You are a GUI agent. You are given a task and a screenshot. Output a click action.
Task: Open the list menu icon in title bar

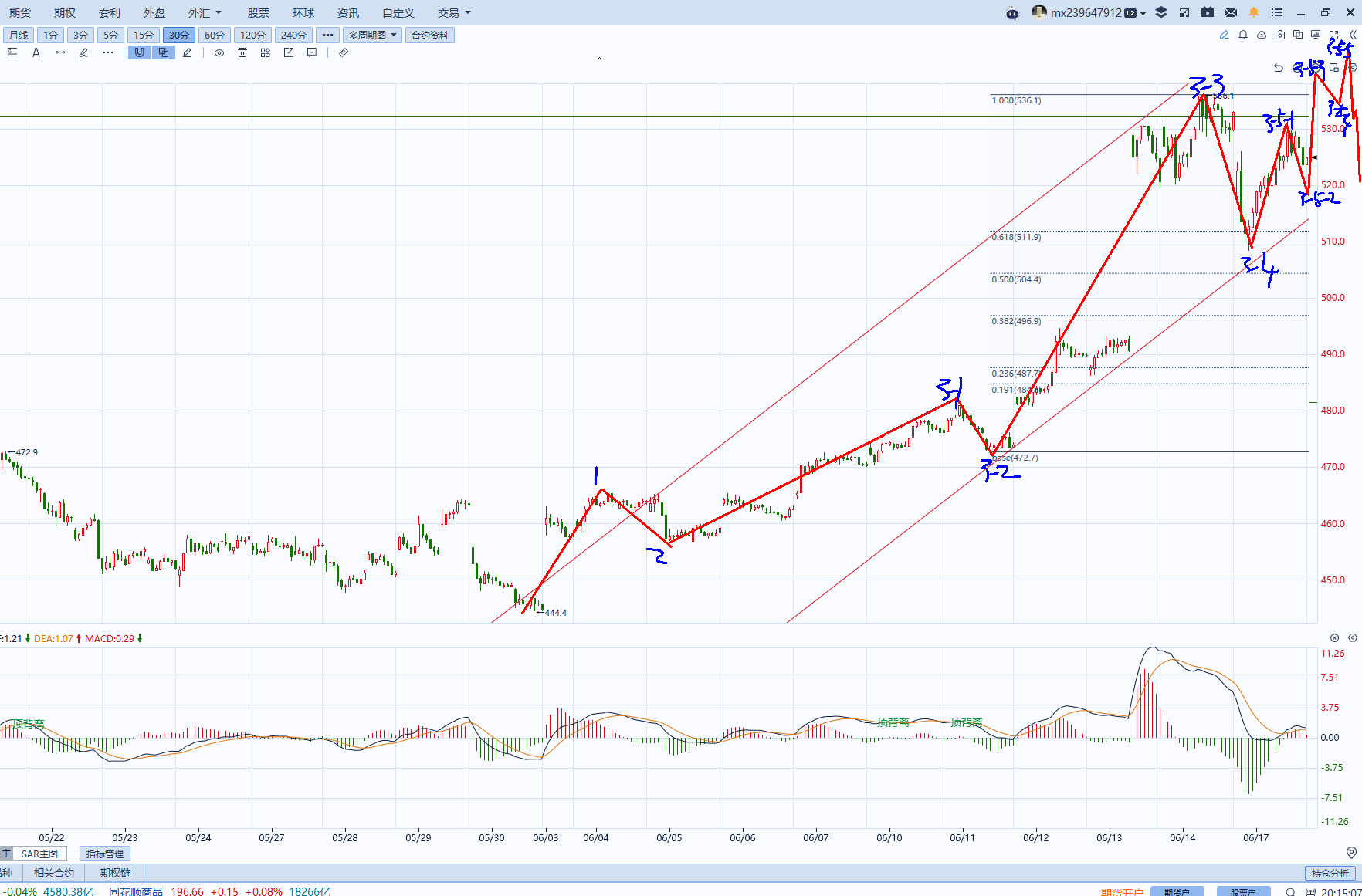click(x=1277, y=12)
